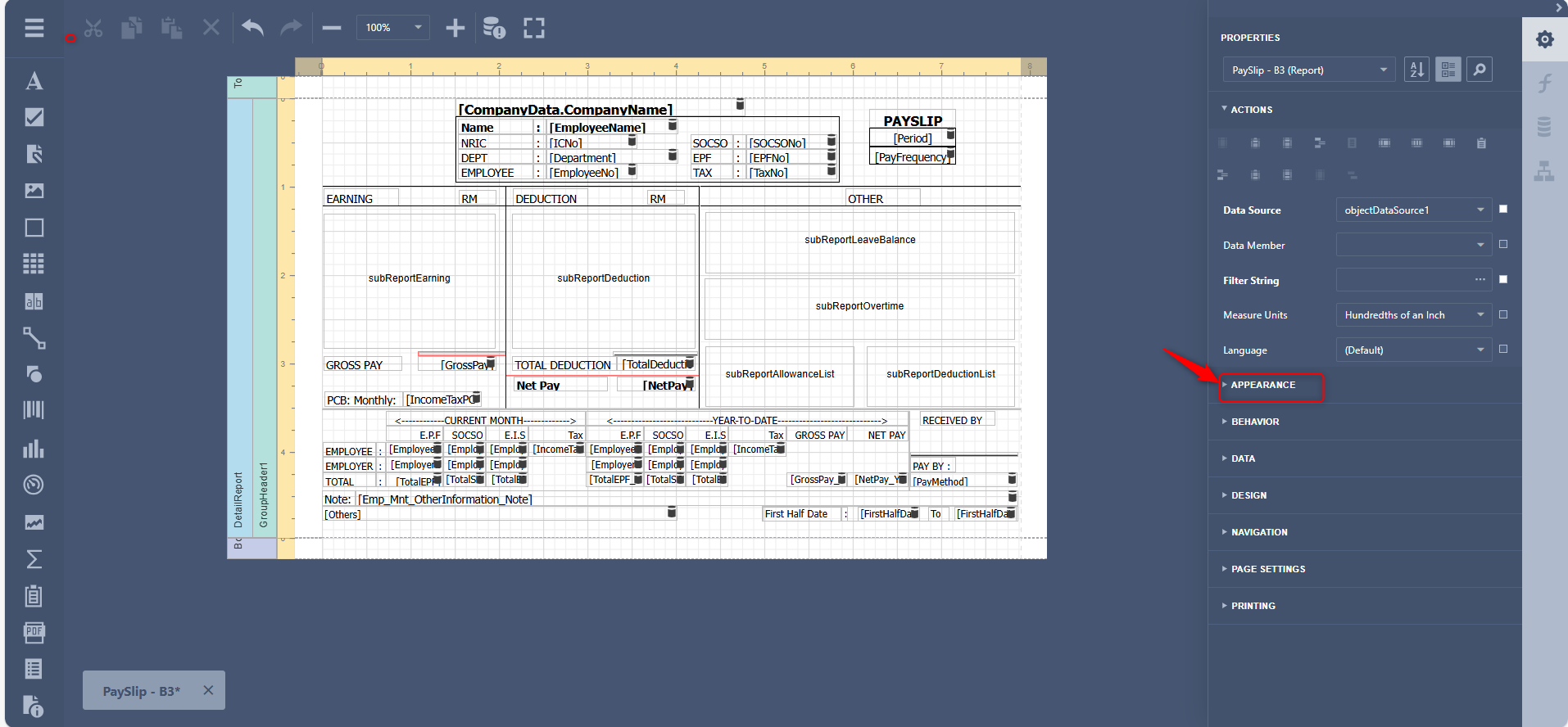This screenshot has height=727, width=1568.
Task: Toggle full screen mode
Action: [534, 28]
